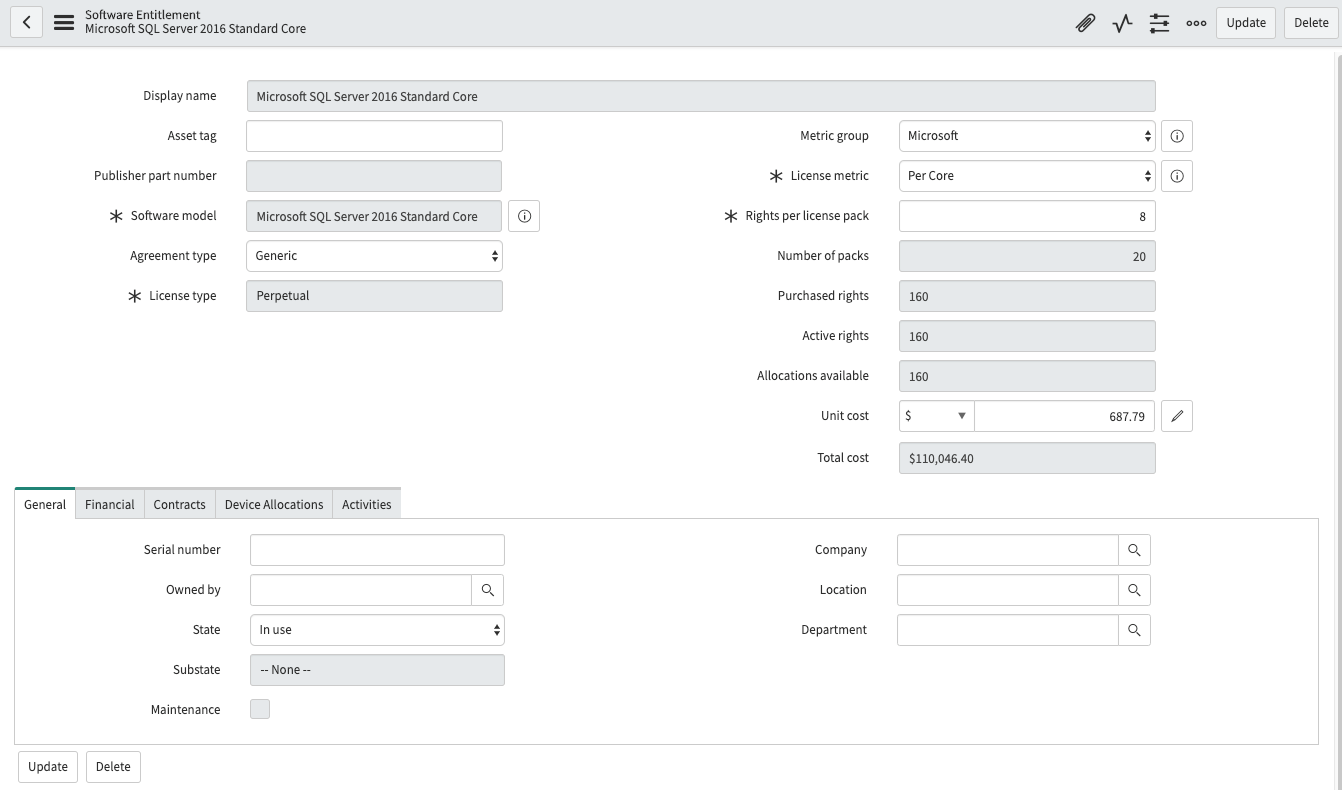
Task: Open the Agreement type dropdown
Action: (x=374, y=256)
